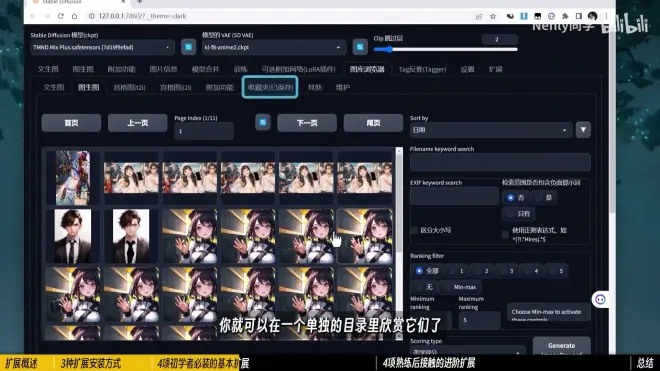
Task: Click refresh icon beside Page Index field
Action: point(263,123)
